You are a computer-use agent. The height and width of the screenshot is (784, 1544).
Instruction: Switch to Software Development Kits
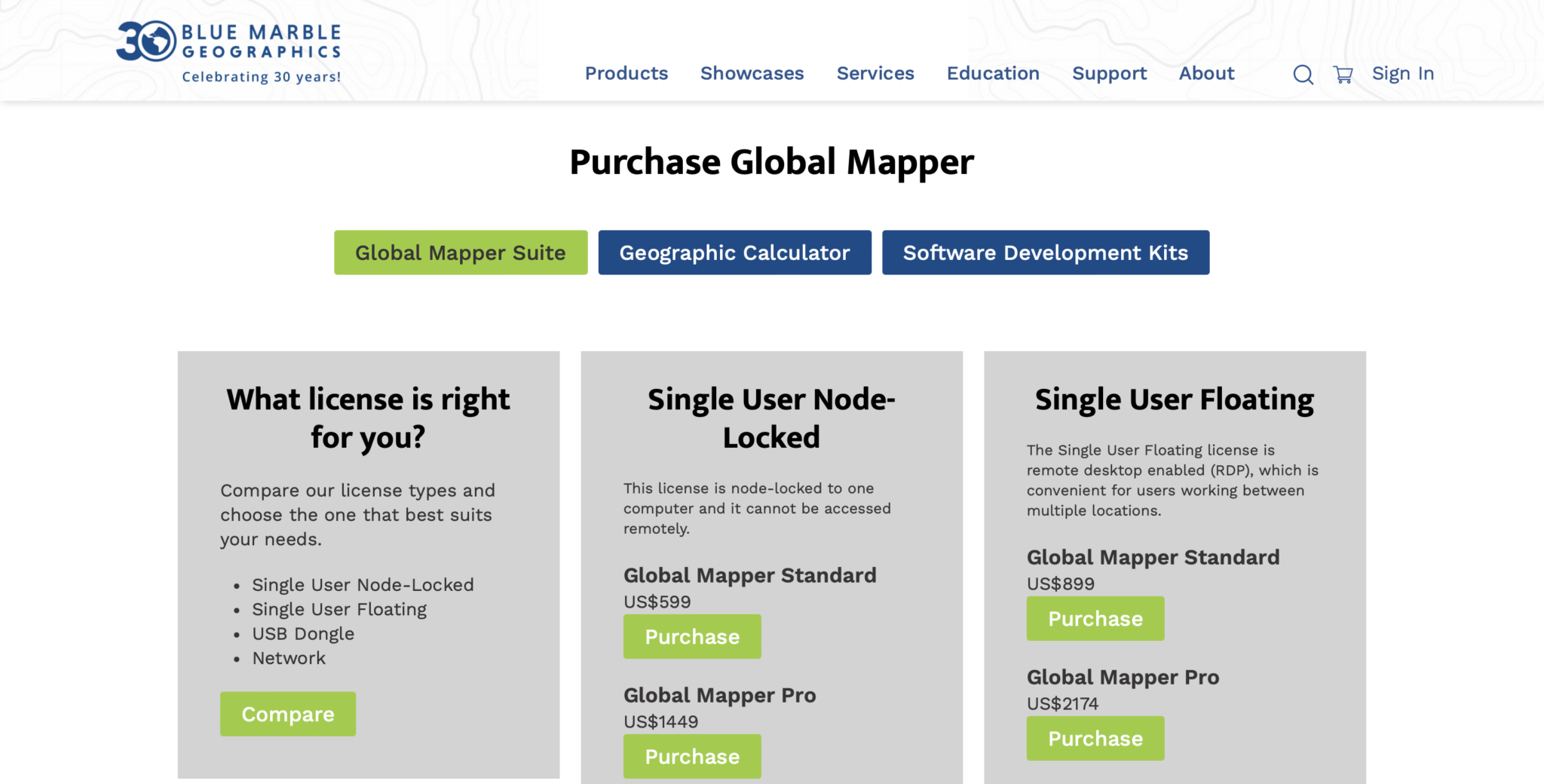(1045, 253)
